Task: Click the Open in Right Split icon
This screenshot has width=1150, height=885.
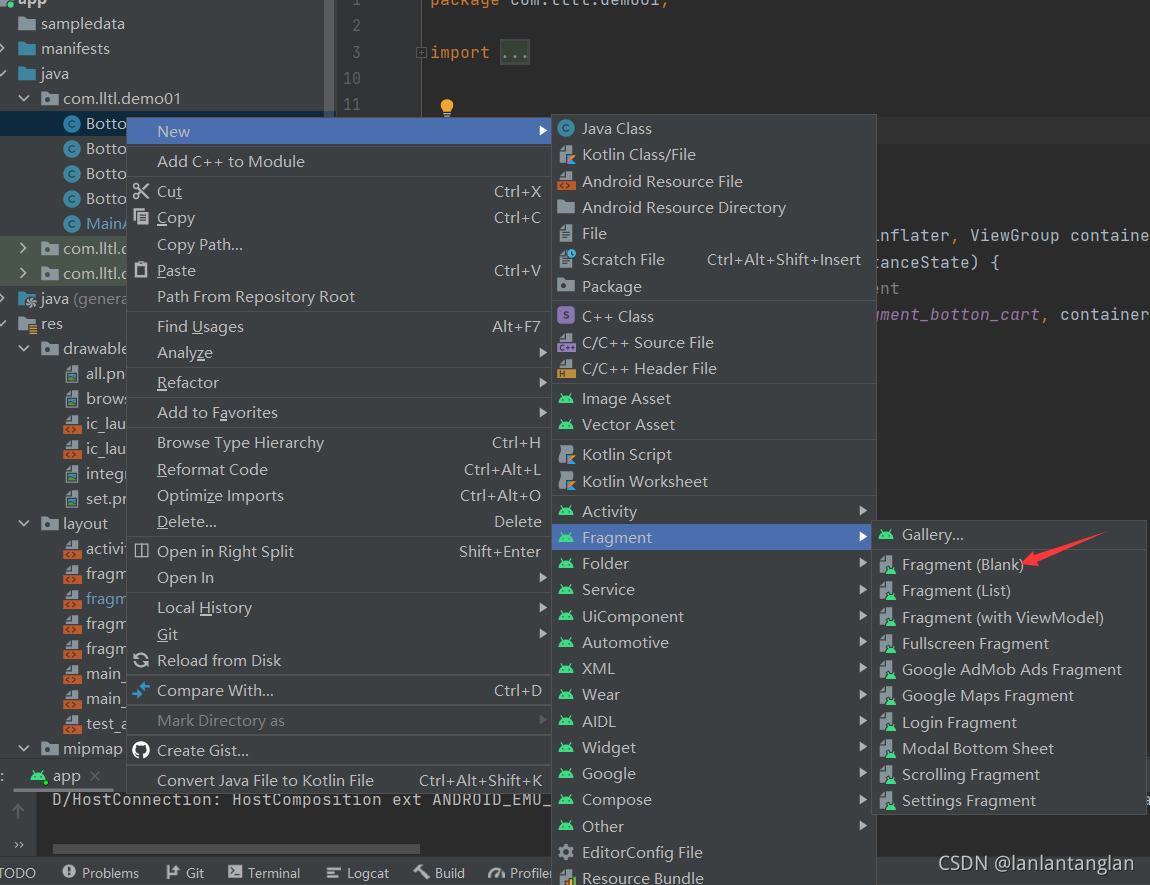Action: click(142, 551)
